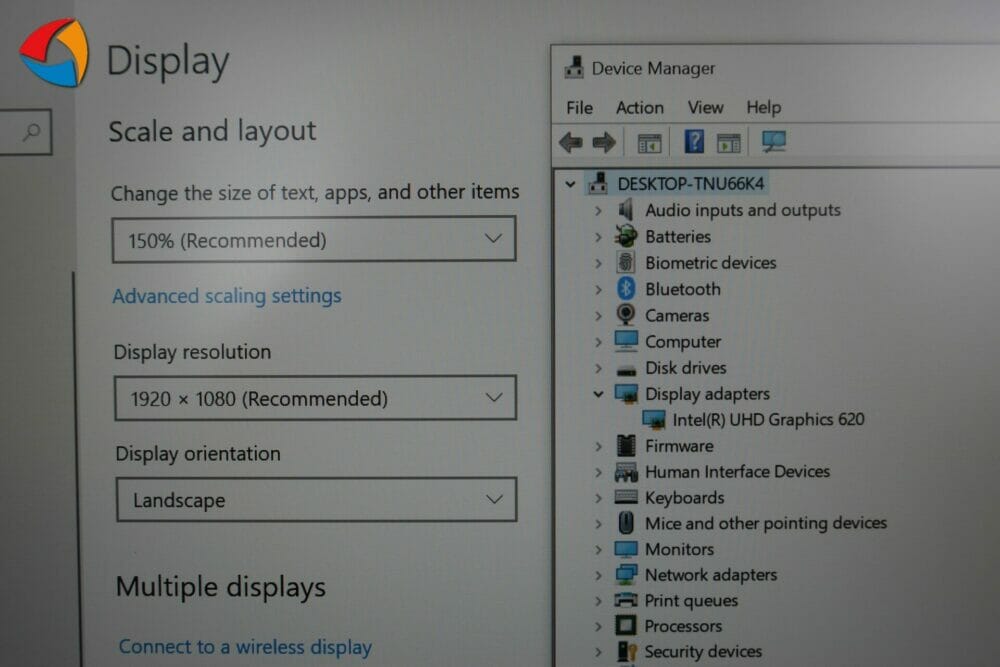This screenshot has width=1000, height=667.
Task: Click the Keyboards category icon
Action: [626, 497]
